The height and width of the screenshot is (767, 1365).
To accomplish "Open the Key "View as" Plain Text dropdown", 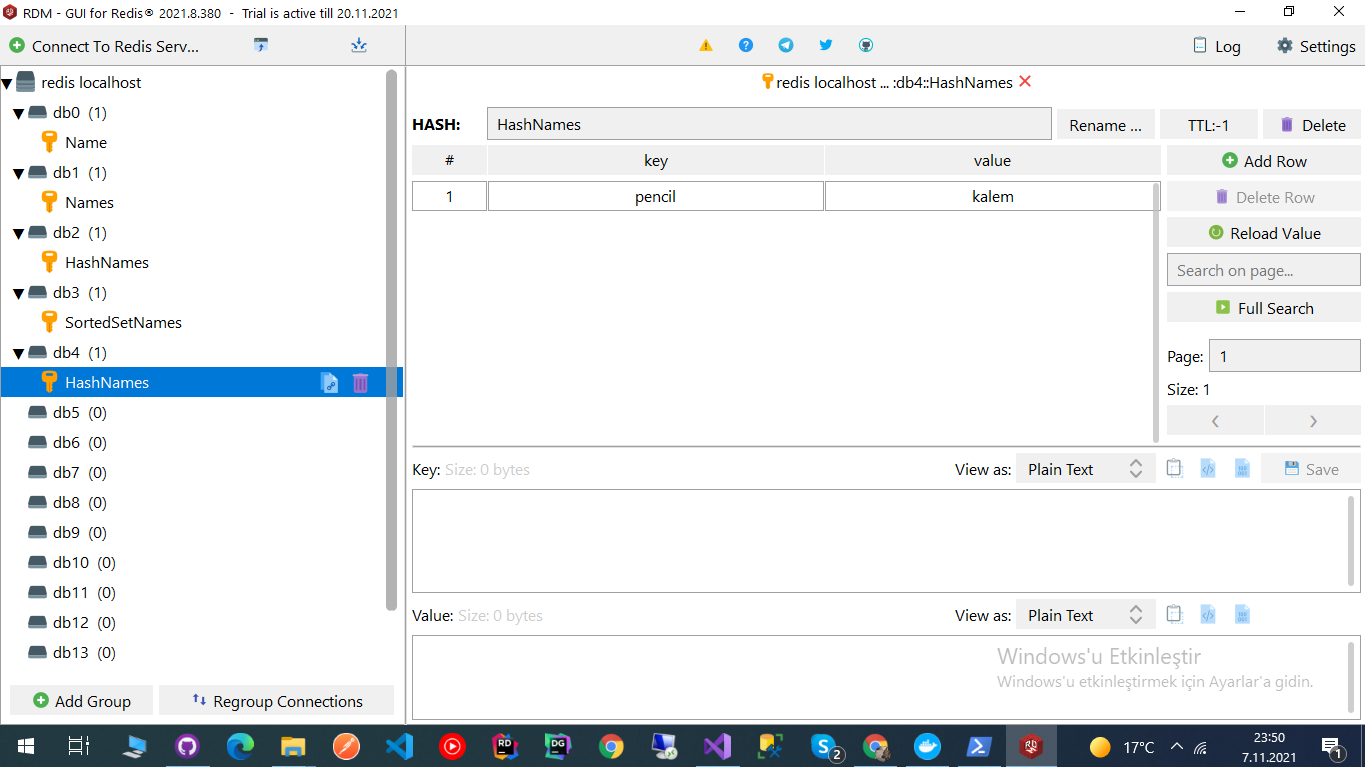I will (x=1085, y=470).
